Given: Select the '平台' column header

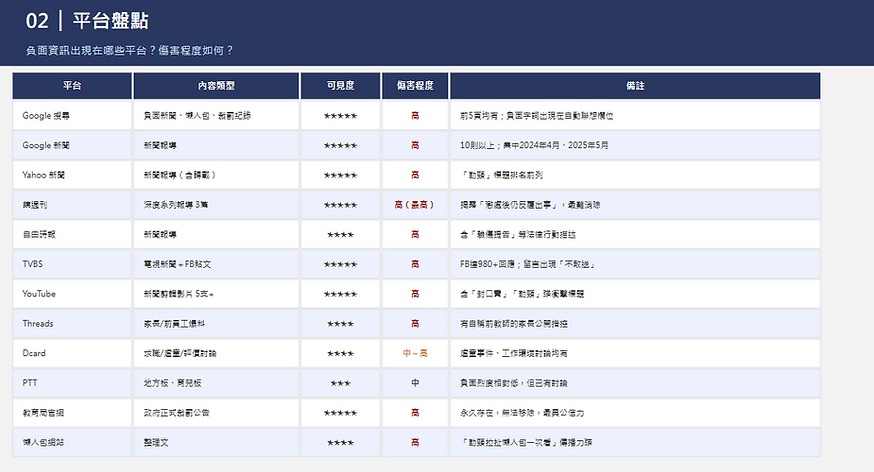Looking at the screenshot, I should (x=72, y=86).
